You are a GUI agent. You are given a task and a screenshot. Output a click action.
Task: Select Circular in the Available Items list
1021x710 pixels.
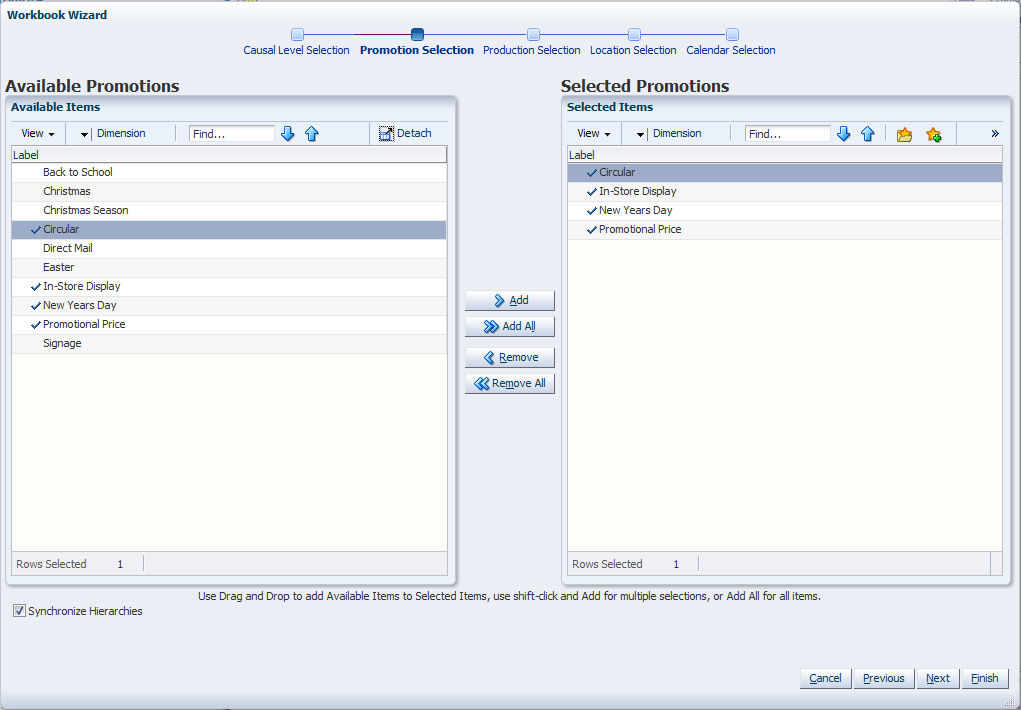pyautogui.click(x=229, y=229)
